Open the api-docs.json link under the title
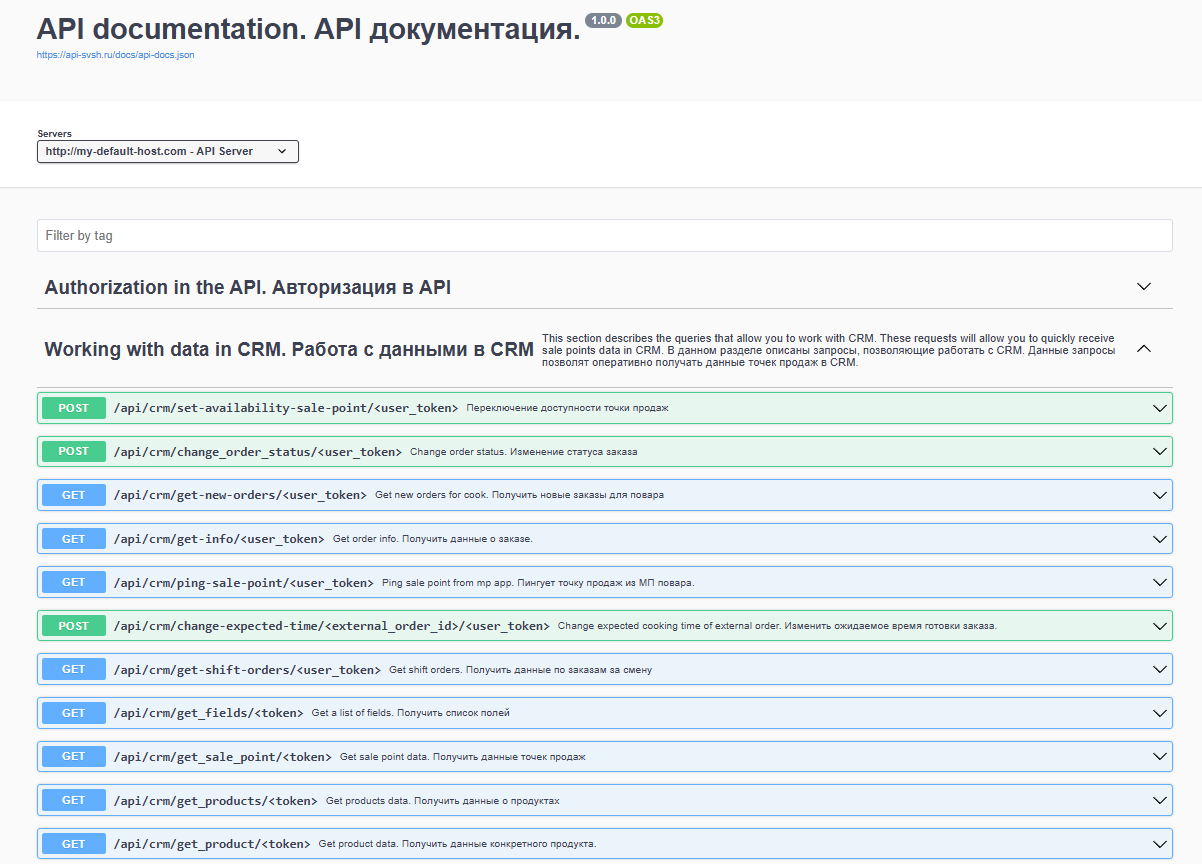The height and width of the screenshot is (864, 1202). pyautogui.click(x=116, y=55)
